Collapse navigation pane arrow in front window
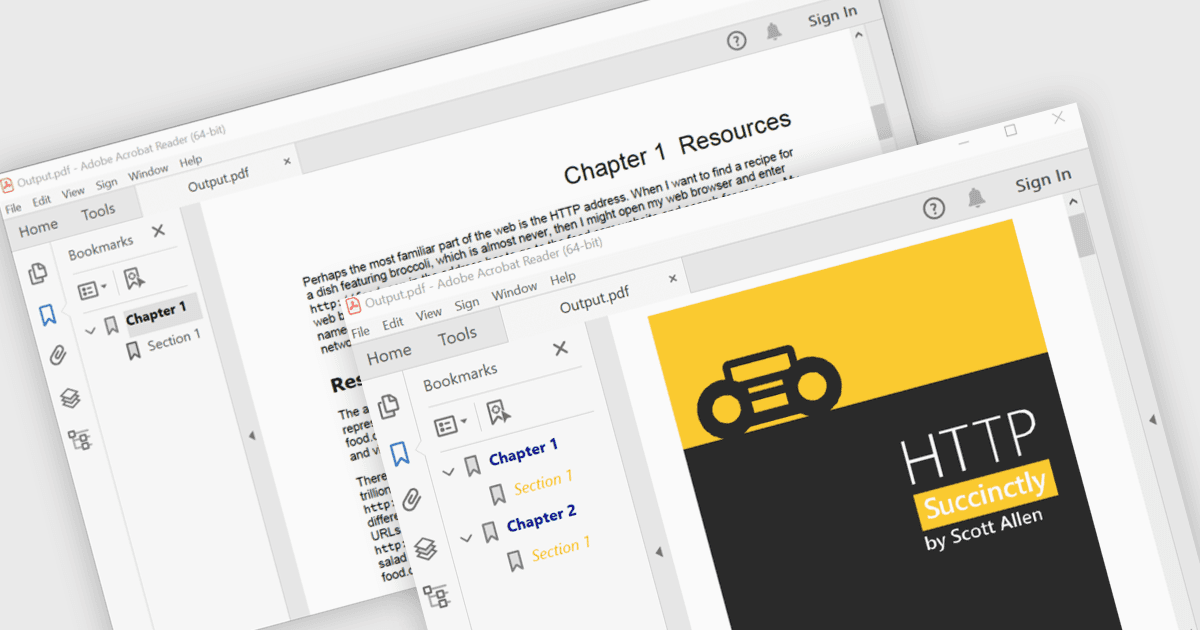 pos(658,552)
